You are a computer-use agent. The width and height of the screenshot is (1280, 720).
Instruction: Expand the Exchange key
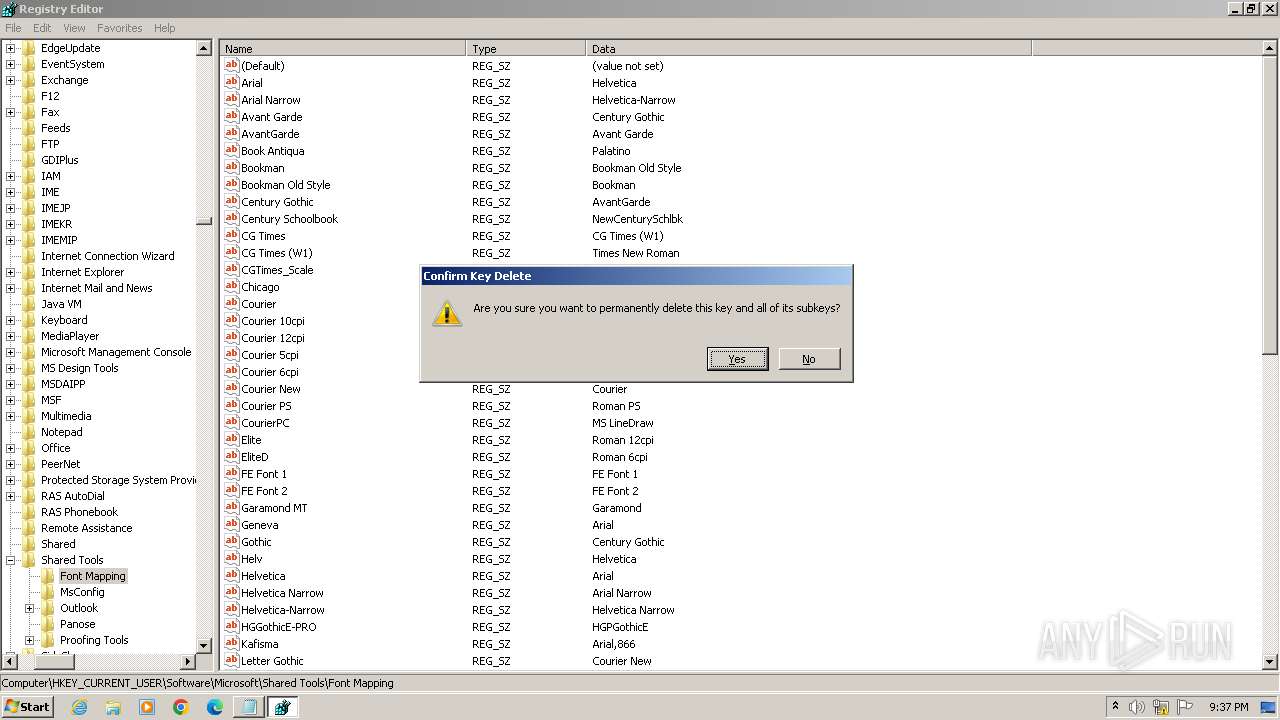click(x=10, y=80)
